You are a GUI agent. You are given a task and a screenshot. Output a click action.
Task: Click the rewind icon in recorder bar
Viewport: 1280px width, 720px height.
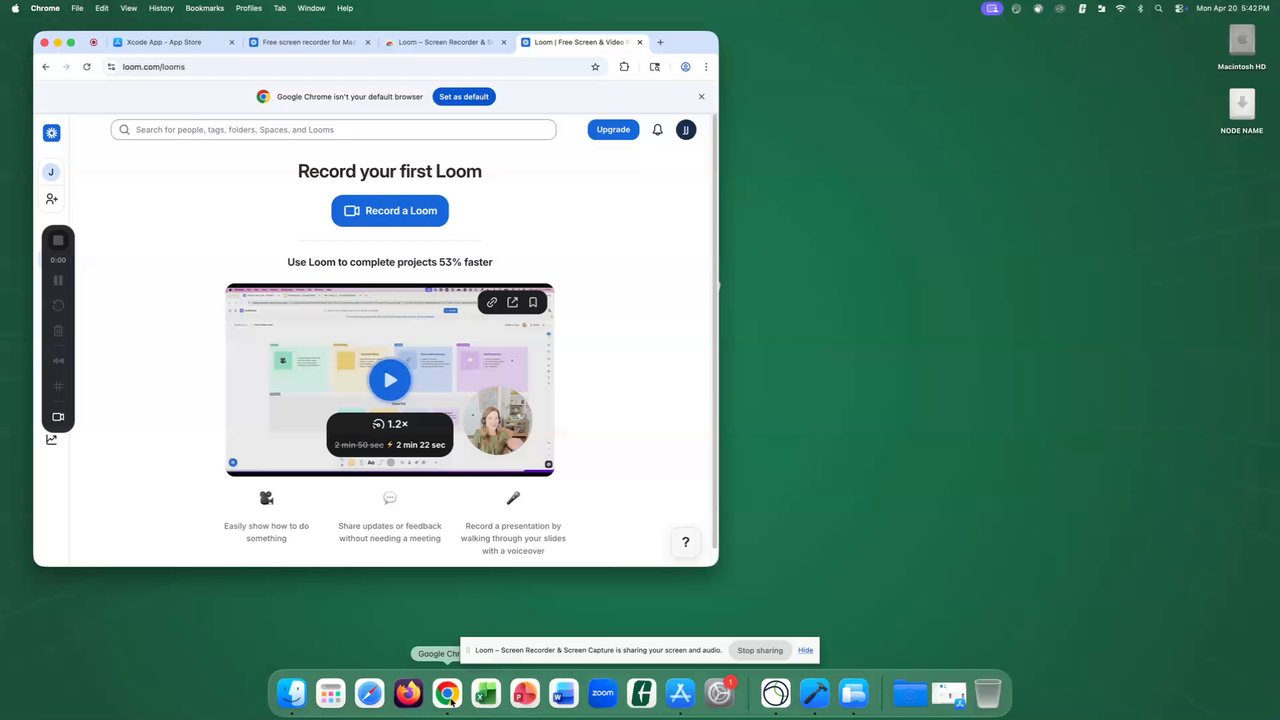pos(58,361)
